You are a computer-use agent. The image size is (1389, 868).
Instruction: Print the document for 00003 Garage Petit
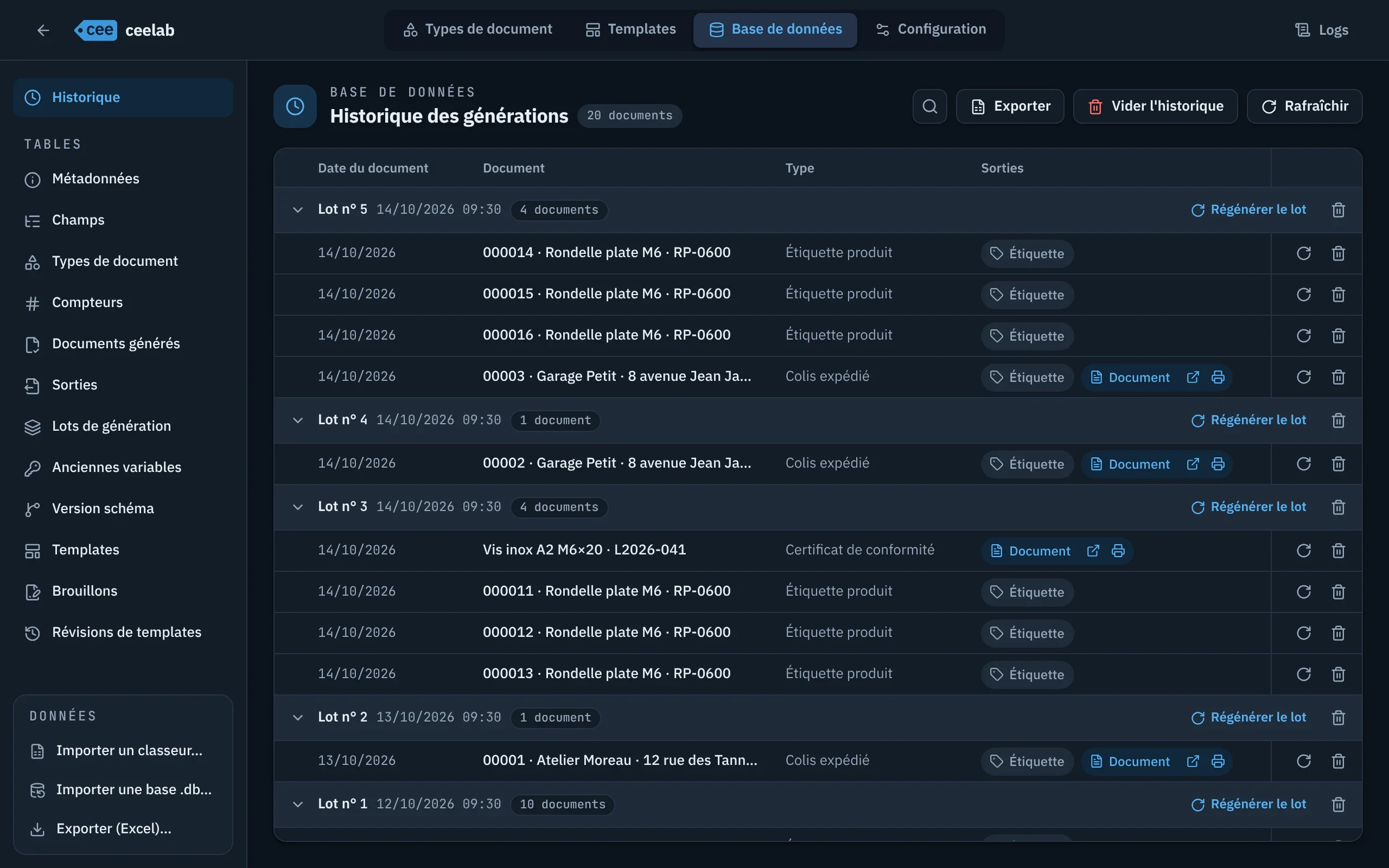click(1218, 377)
